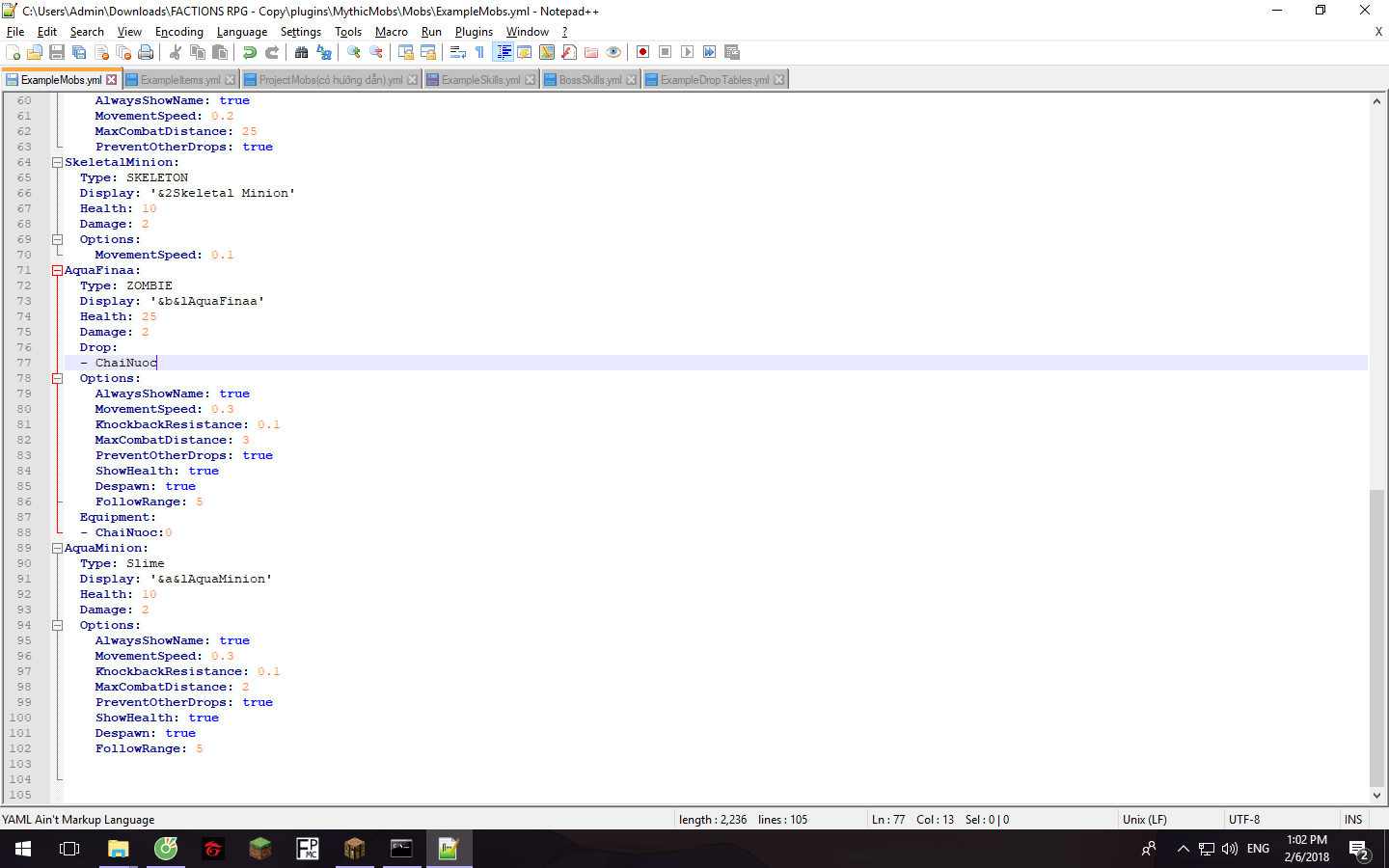Collapse the Options fold on line 78
This screenshot has height=868, width=1389.
(57, 378)
